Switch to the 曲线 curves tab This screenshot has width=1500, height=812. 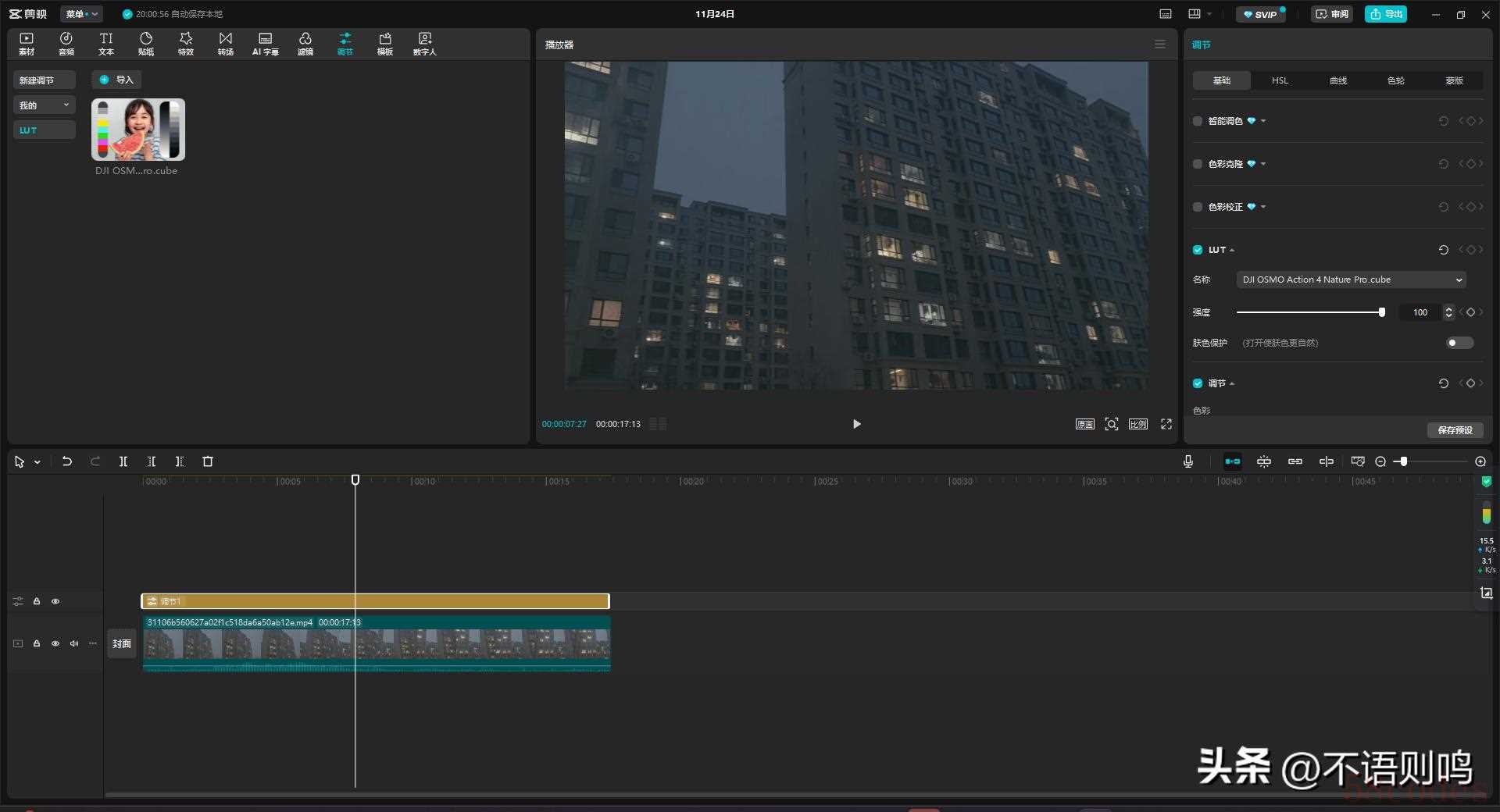(1337, 80)
